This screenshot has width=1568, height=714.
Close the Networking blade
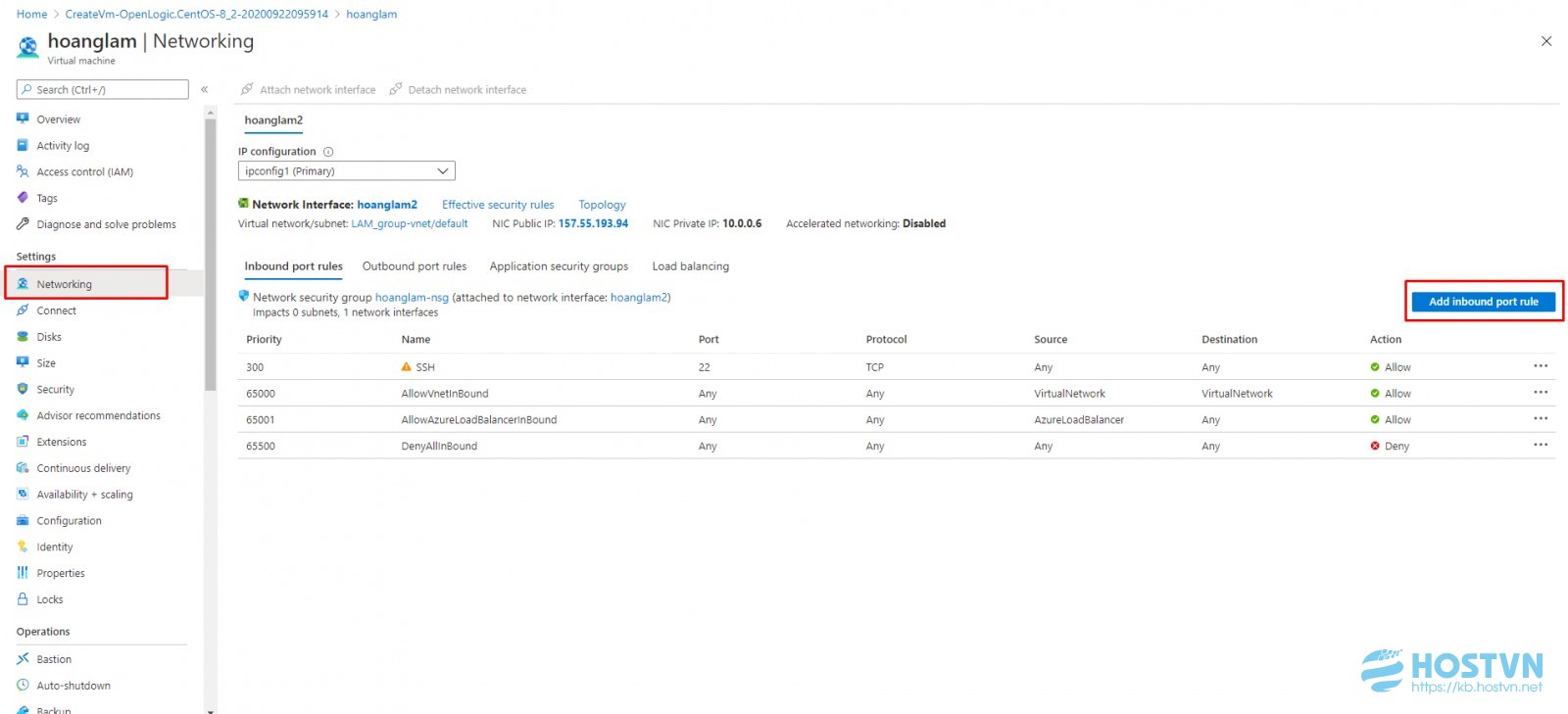pyautogui.click(x=1546, y=41)
